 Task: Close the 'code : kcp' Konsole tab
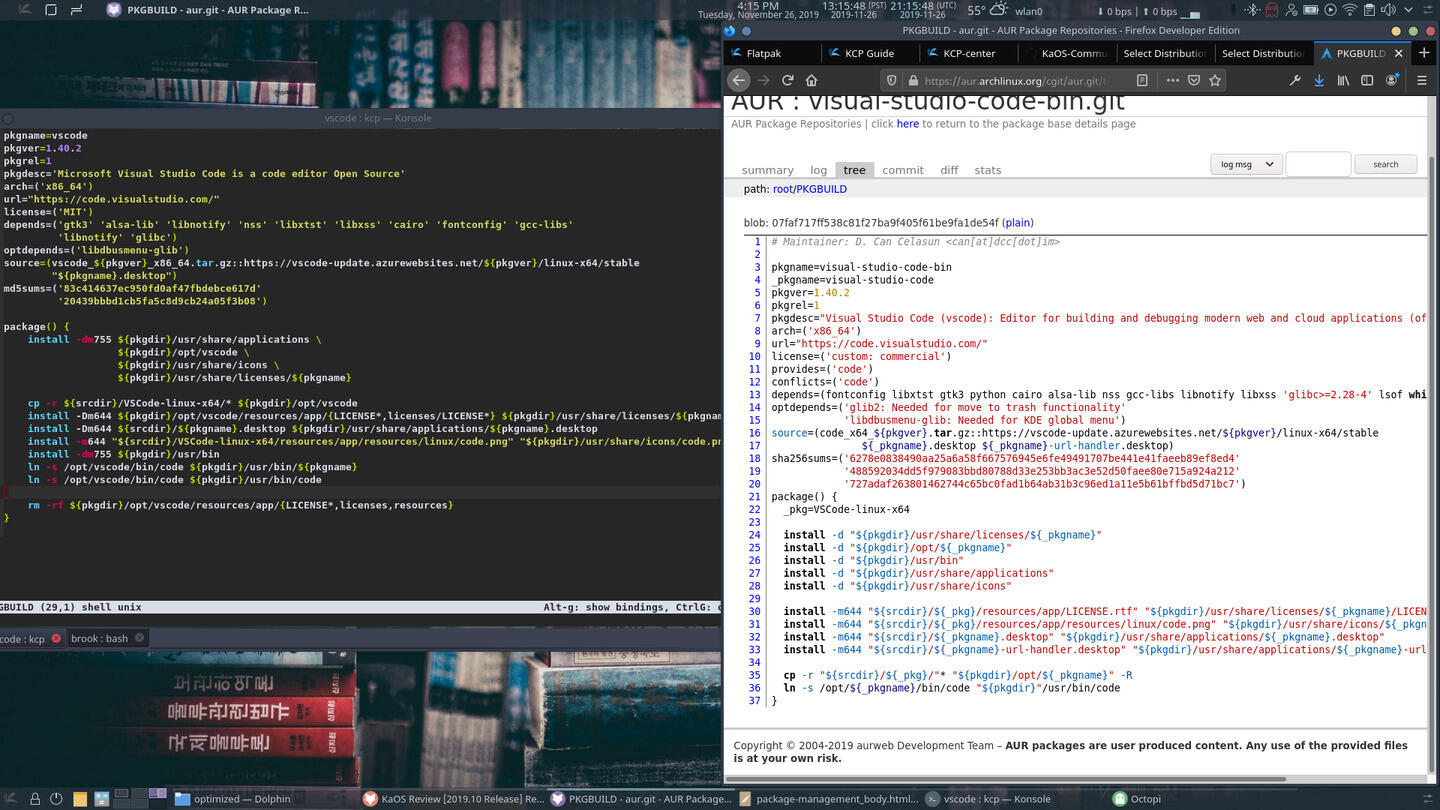coord(56,638)
